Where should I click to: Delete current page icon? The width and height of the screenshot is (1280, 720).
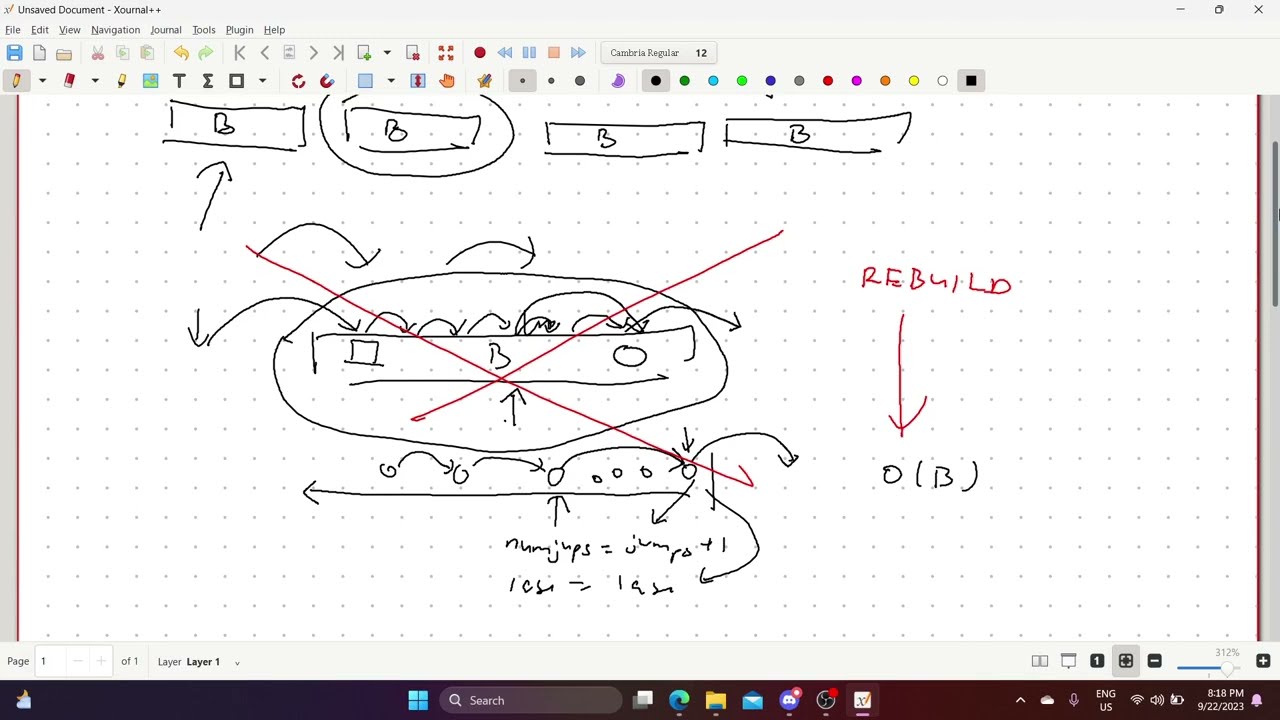[x=412, y=53]
